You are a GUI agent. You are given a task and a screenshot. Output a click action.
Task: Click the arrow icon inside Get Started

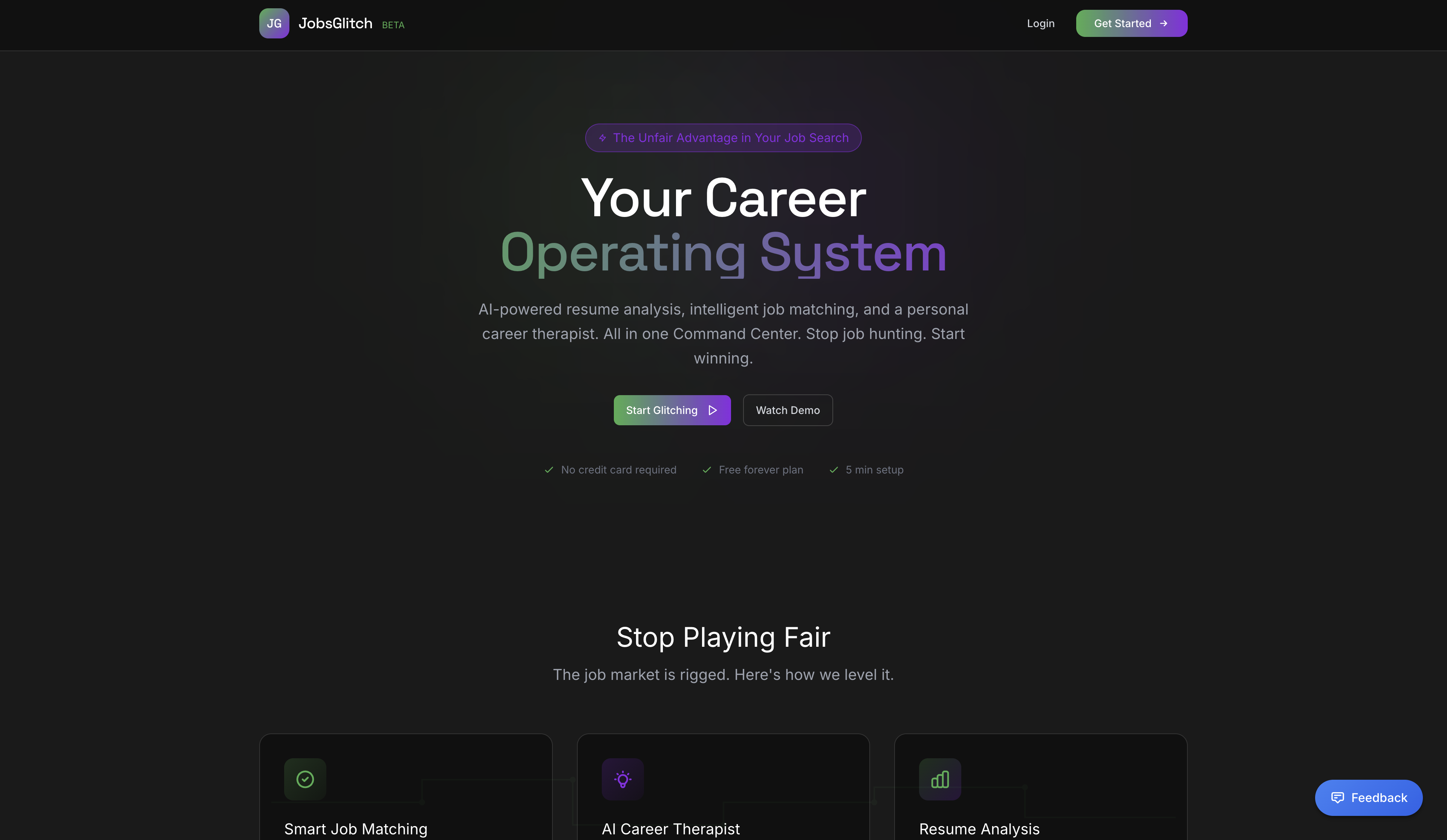pos(1164,23)
